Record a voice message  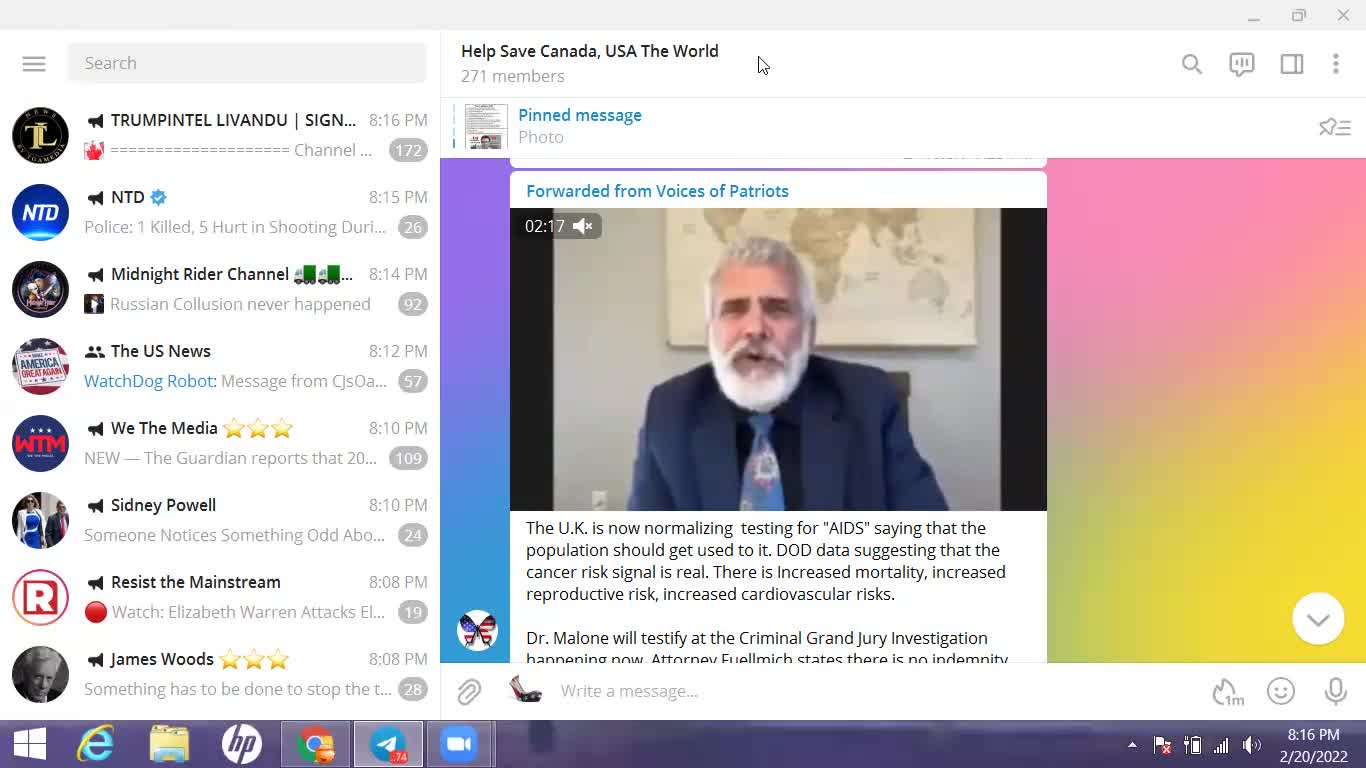click(x=1335, y=691)
